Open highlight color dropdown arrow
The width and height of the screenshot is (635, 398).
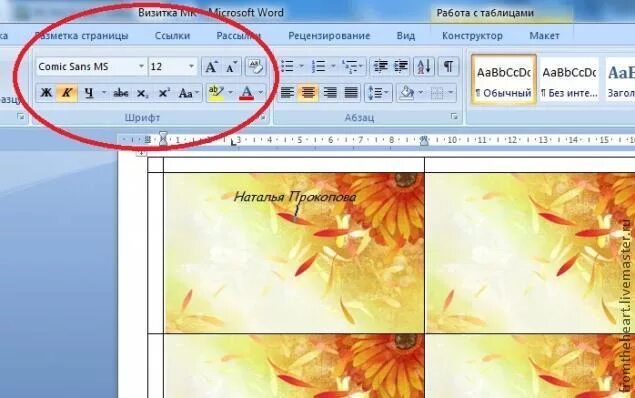(x=230, y=93)
